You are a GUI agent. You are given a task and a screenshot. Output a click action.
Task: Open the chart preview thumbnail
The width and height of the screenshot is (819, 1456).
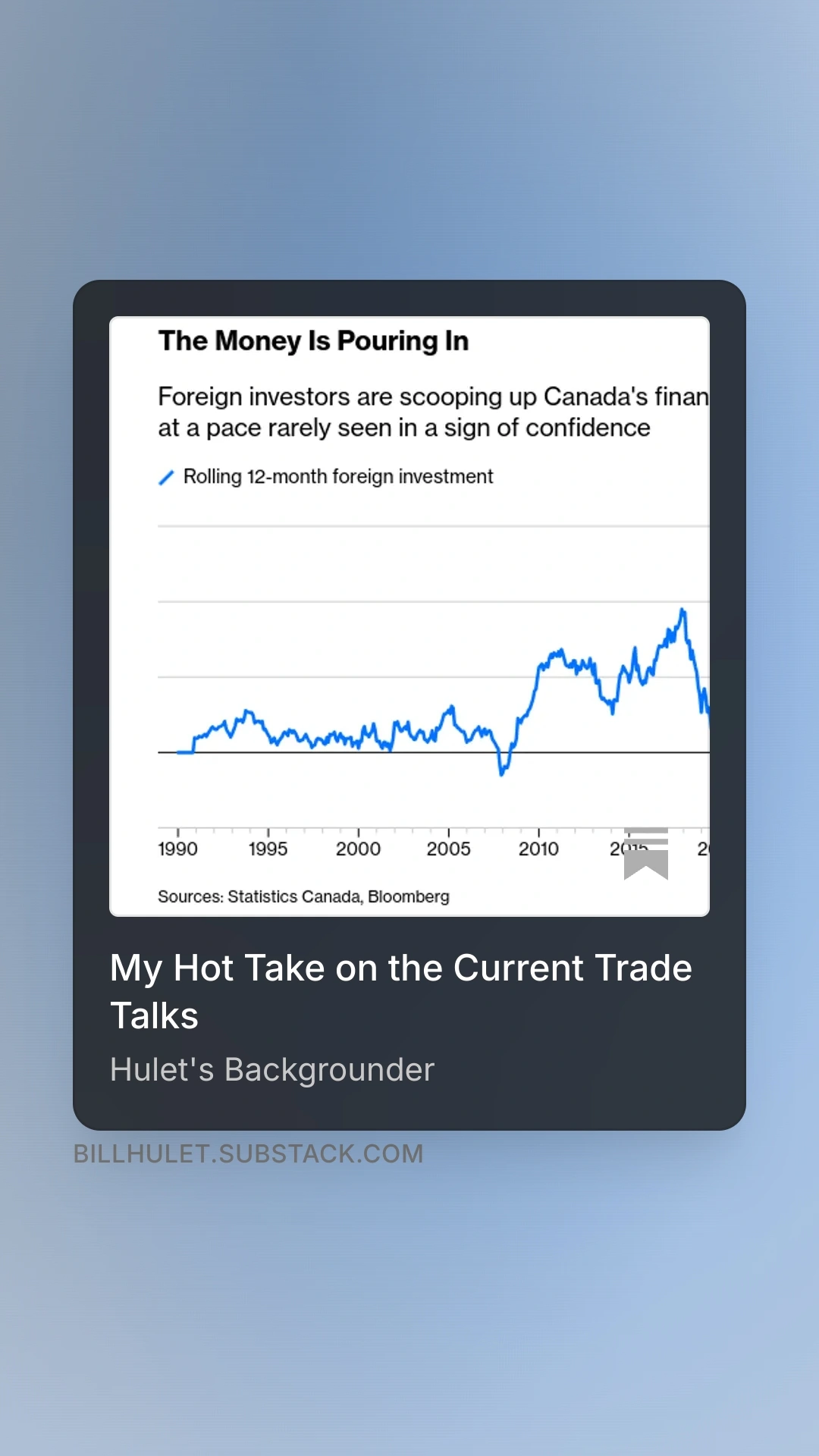pyautogui.click(x=409, y=617)
